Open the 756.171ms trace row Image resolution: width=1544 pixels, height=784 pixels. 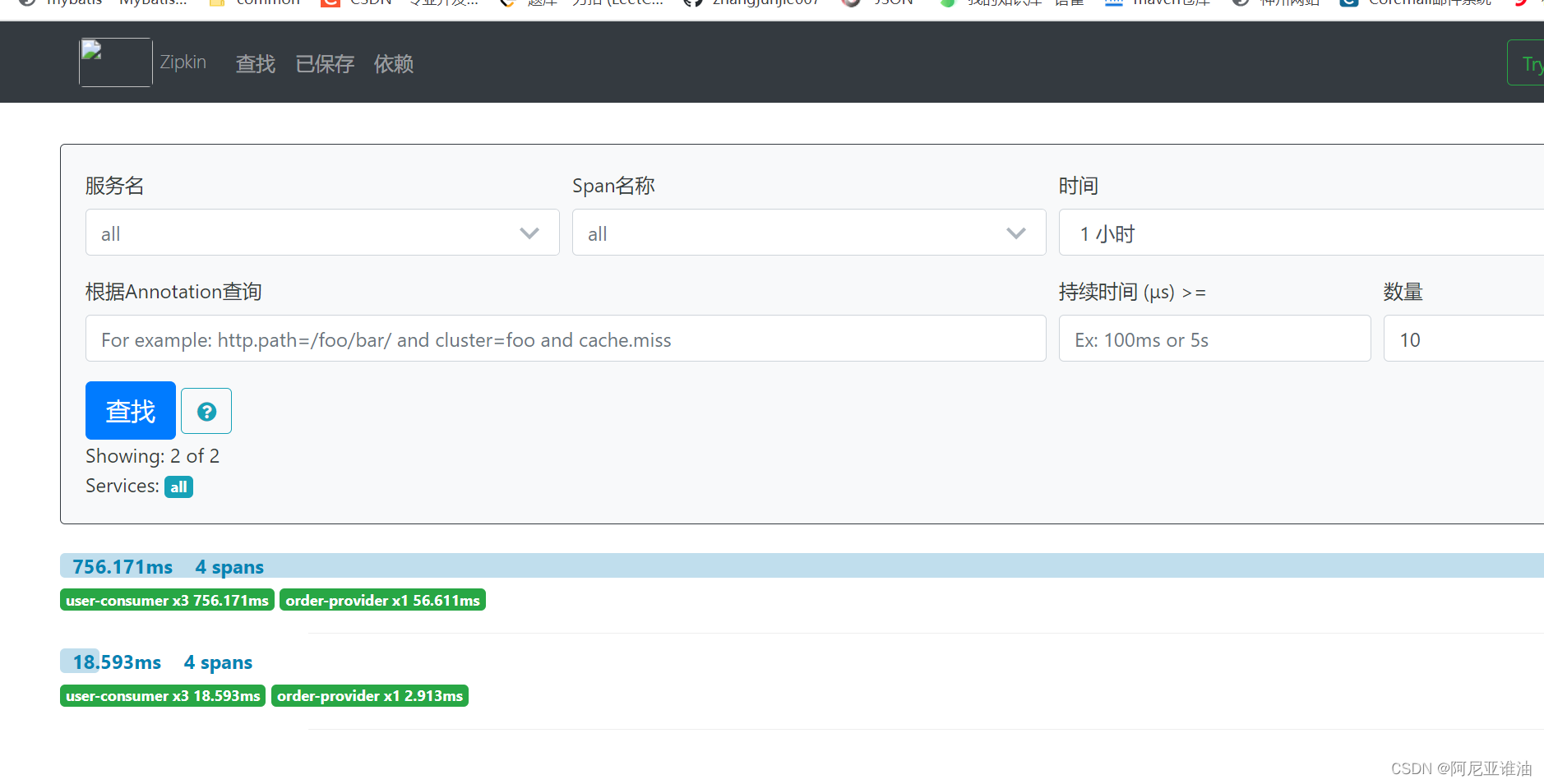[802, 566]
